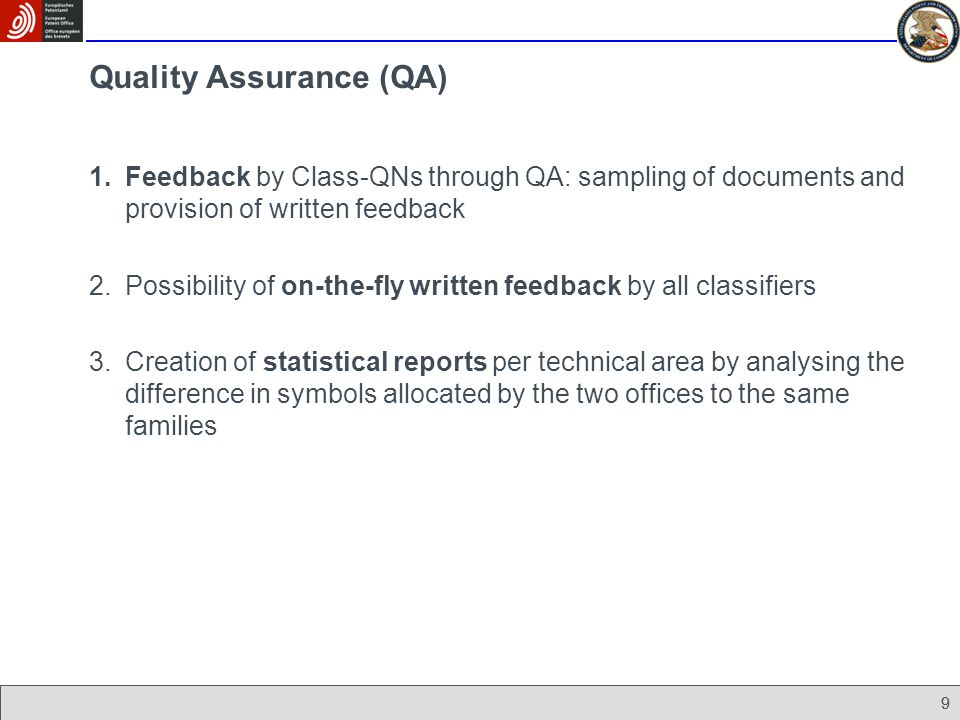Screen dimensions: 960x720
Task: Click the blue horizontal header line
Action: click(x=491, y=41)
